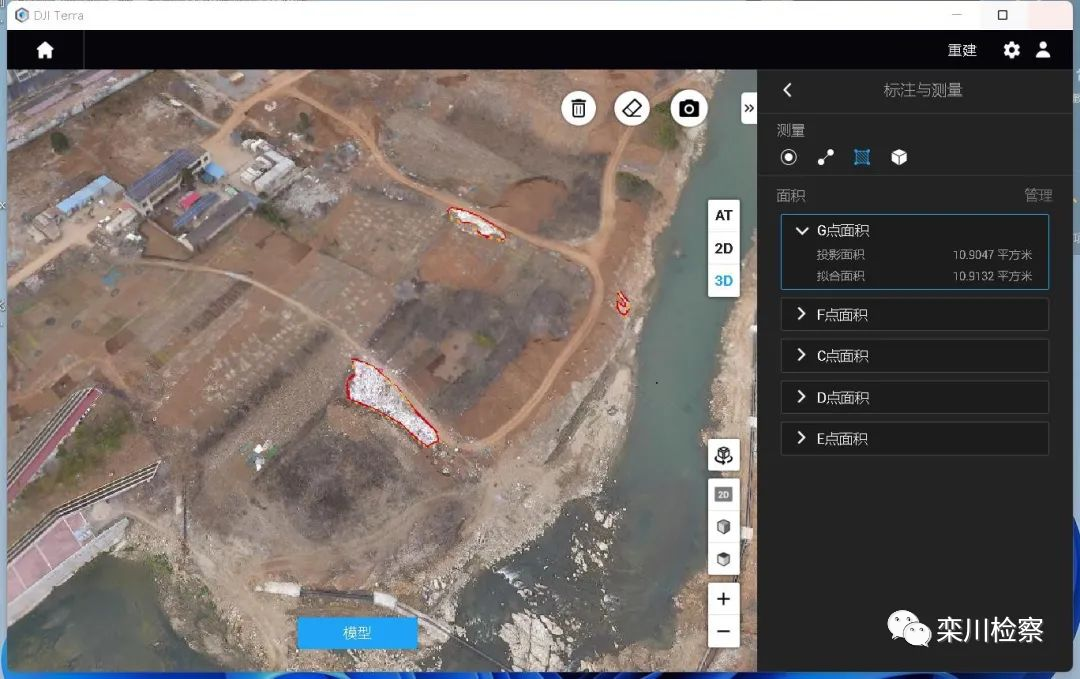The image size is (1080, 679).
Task: Click the large red-outlined area on the map
Action: (x=390, y=401)
